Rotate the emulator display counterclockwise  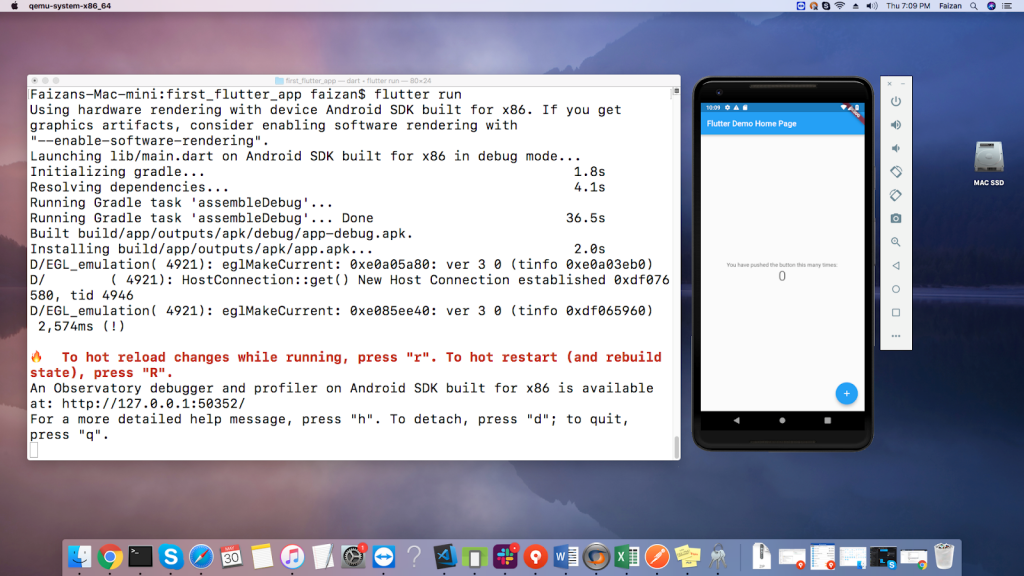(896, 171)
